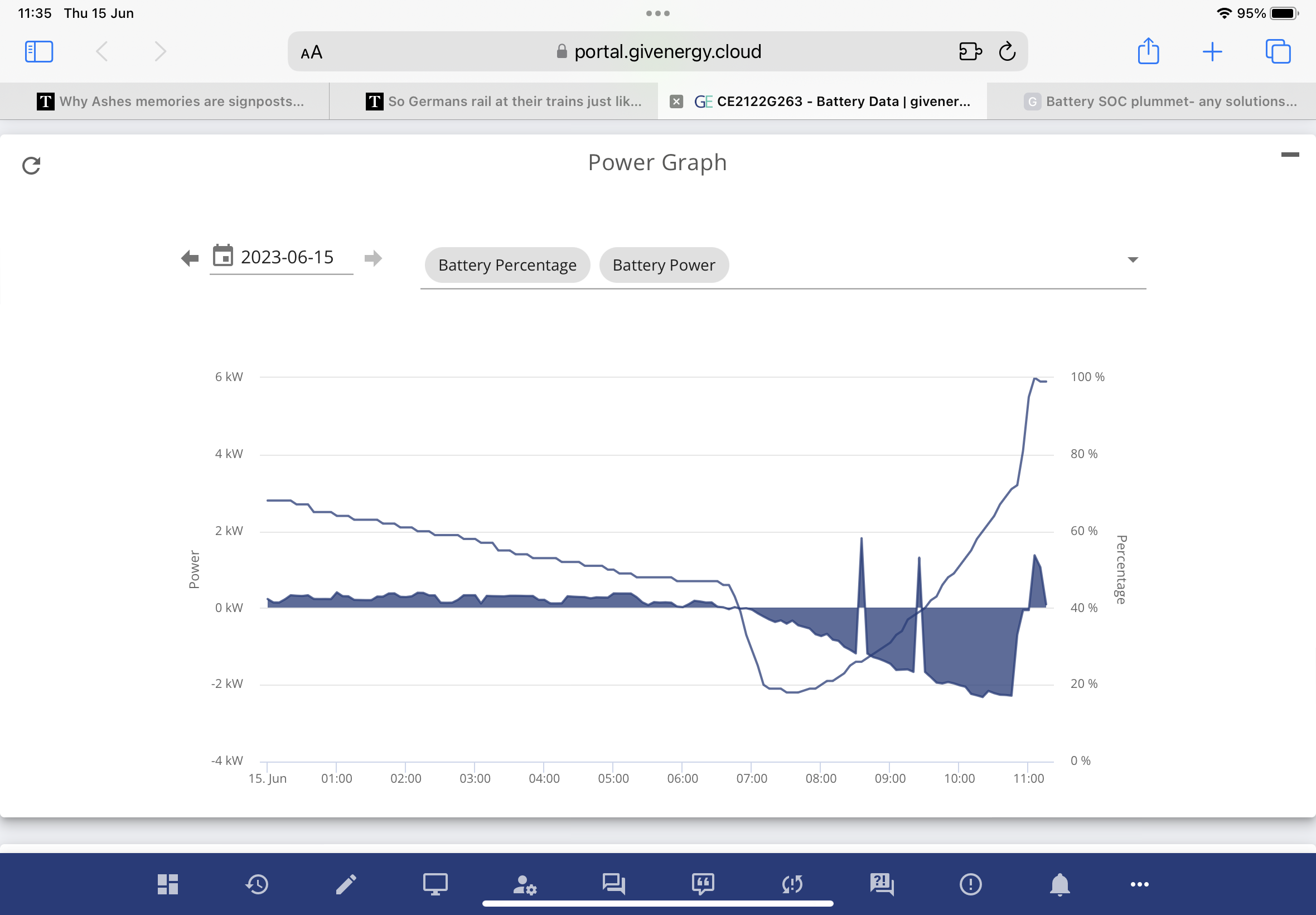The image size is (1316, 915).
Task: Open the more options ellipsis in bottom bar
Action: point(1140,884)
